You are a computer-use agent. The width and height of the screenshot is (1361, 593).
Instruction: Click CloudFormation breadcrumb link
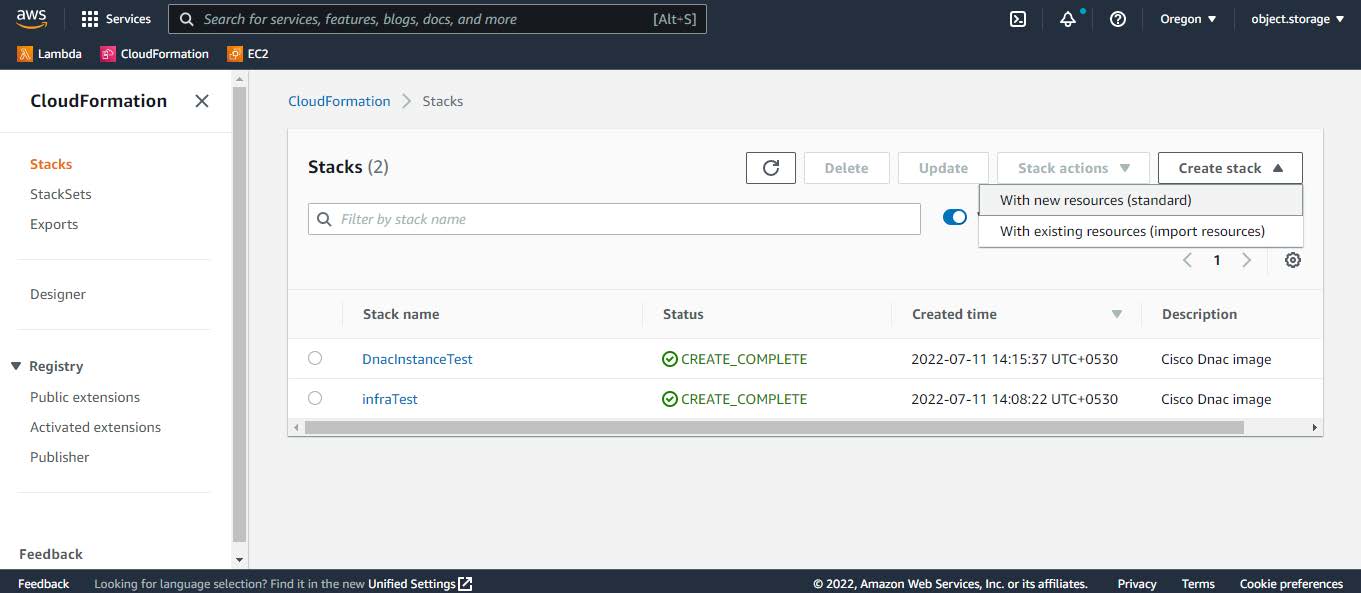[x=339, y=101]
